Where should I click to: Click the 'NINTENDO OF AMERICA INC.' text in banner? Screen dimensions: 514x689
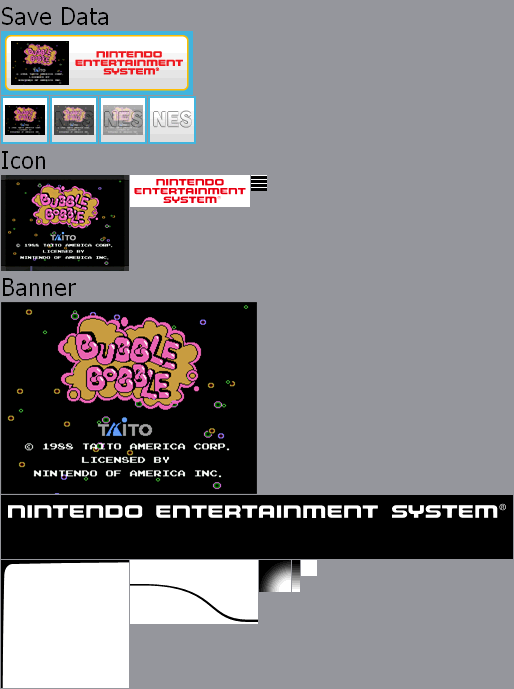[128, 473]
